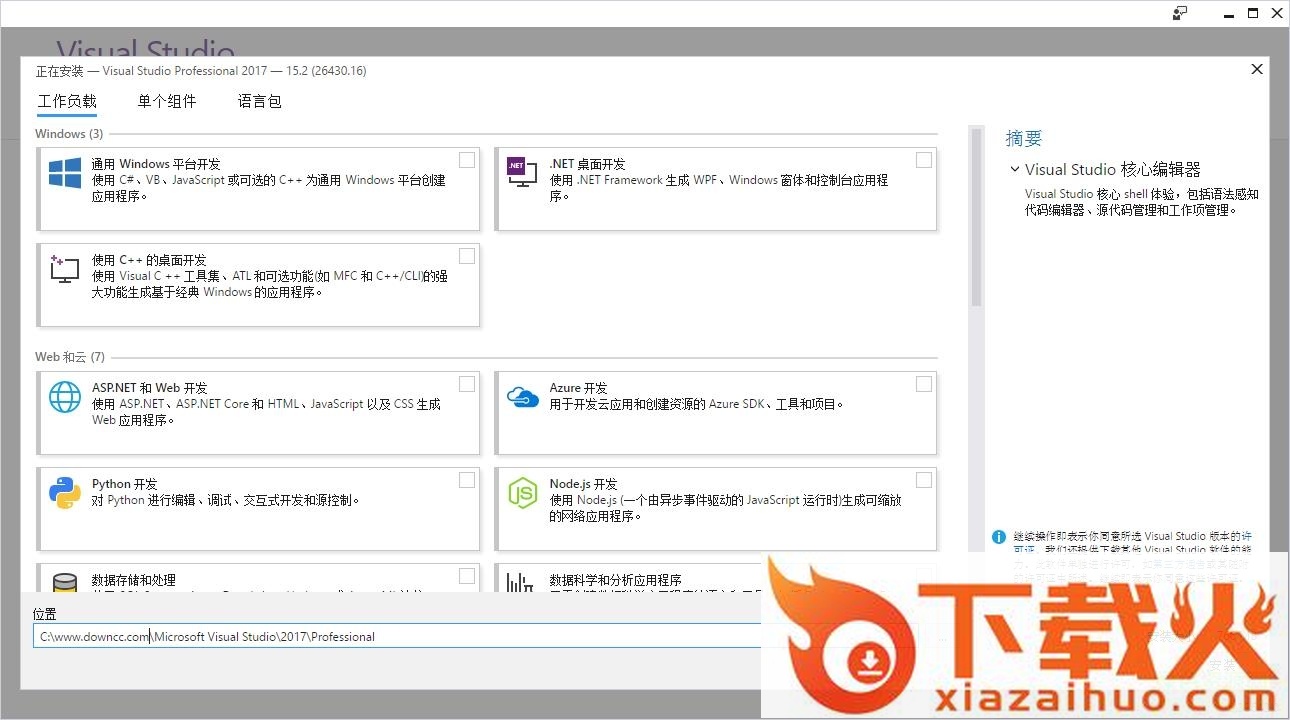Tick the Node.js 开发 checkbox

924,480
